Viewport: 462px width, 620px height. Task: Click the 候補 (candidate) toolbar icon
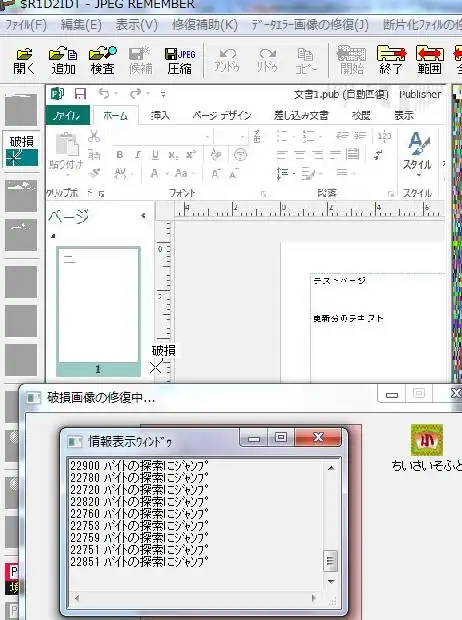pos(140,61)
